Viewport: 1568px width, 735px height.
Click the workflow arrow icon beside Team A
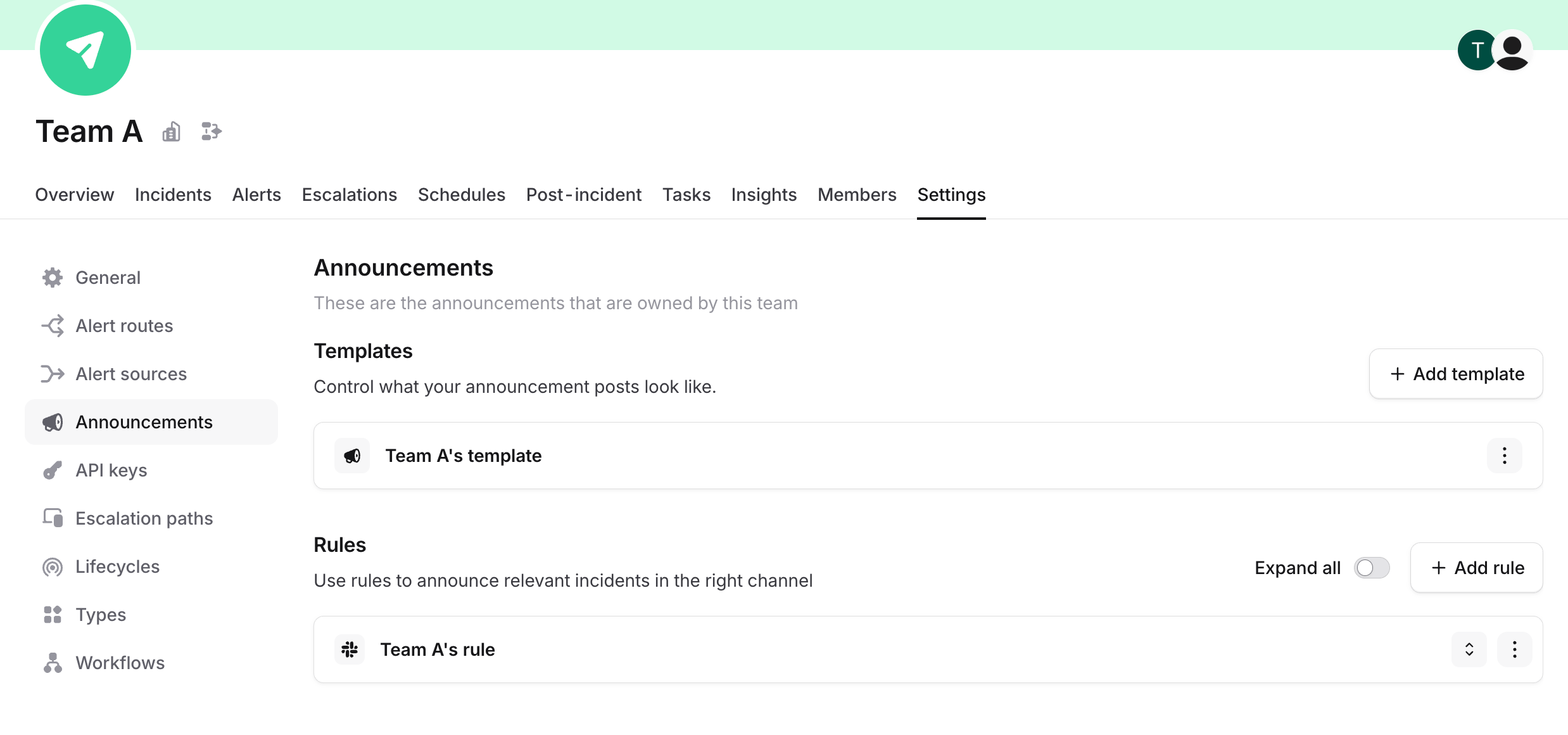pos(212,131)
